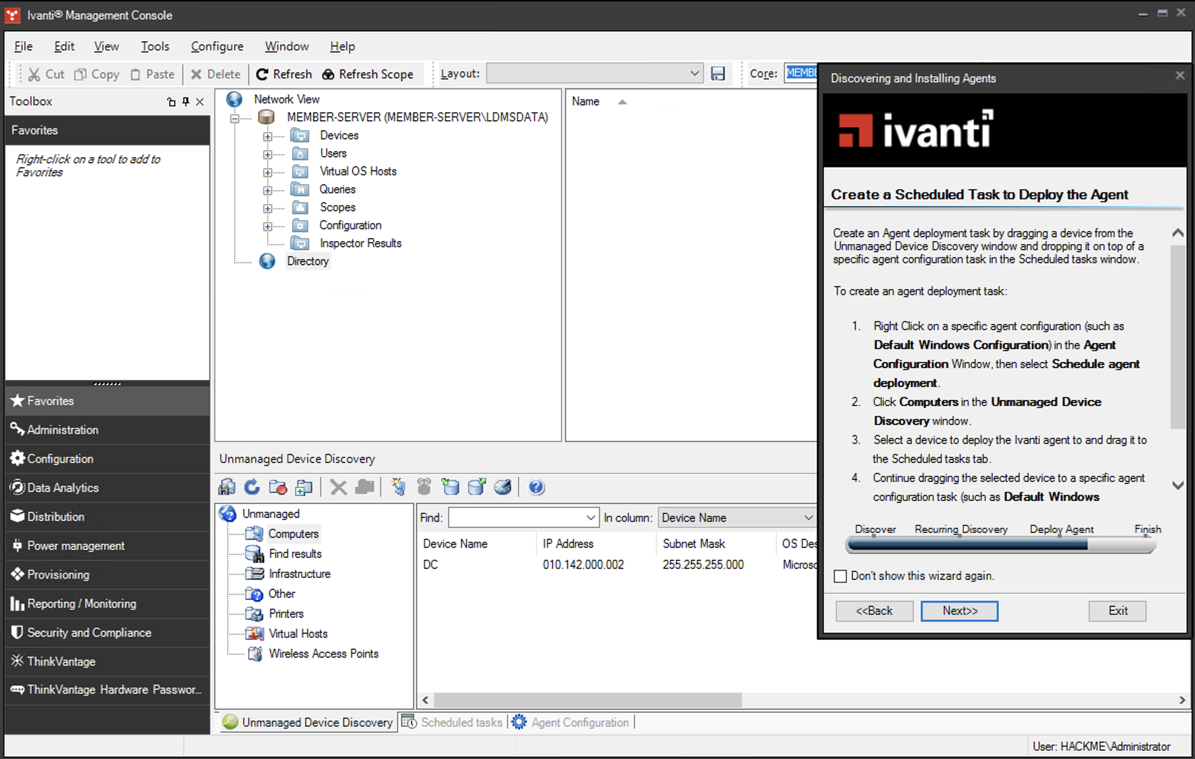The height and width of the screenshot is (759, 1195).
Task: Open the Administration toolbox section
Action: 107,430
